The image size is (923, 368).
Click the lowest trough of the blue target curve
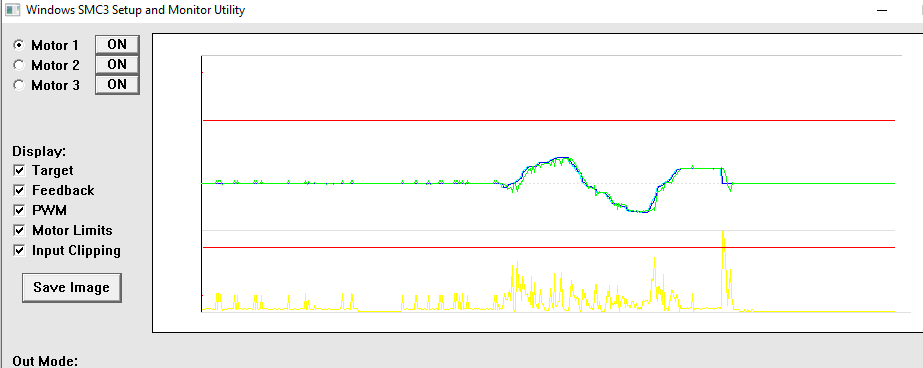coord(639,211)
